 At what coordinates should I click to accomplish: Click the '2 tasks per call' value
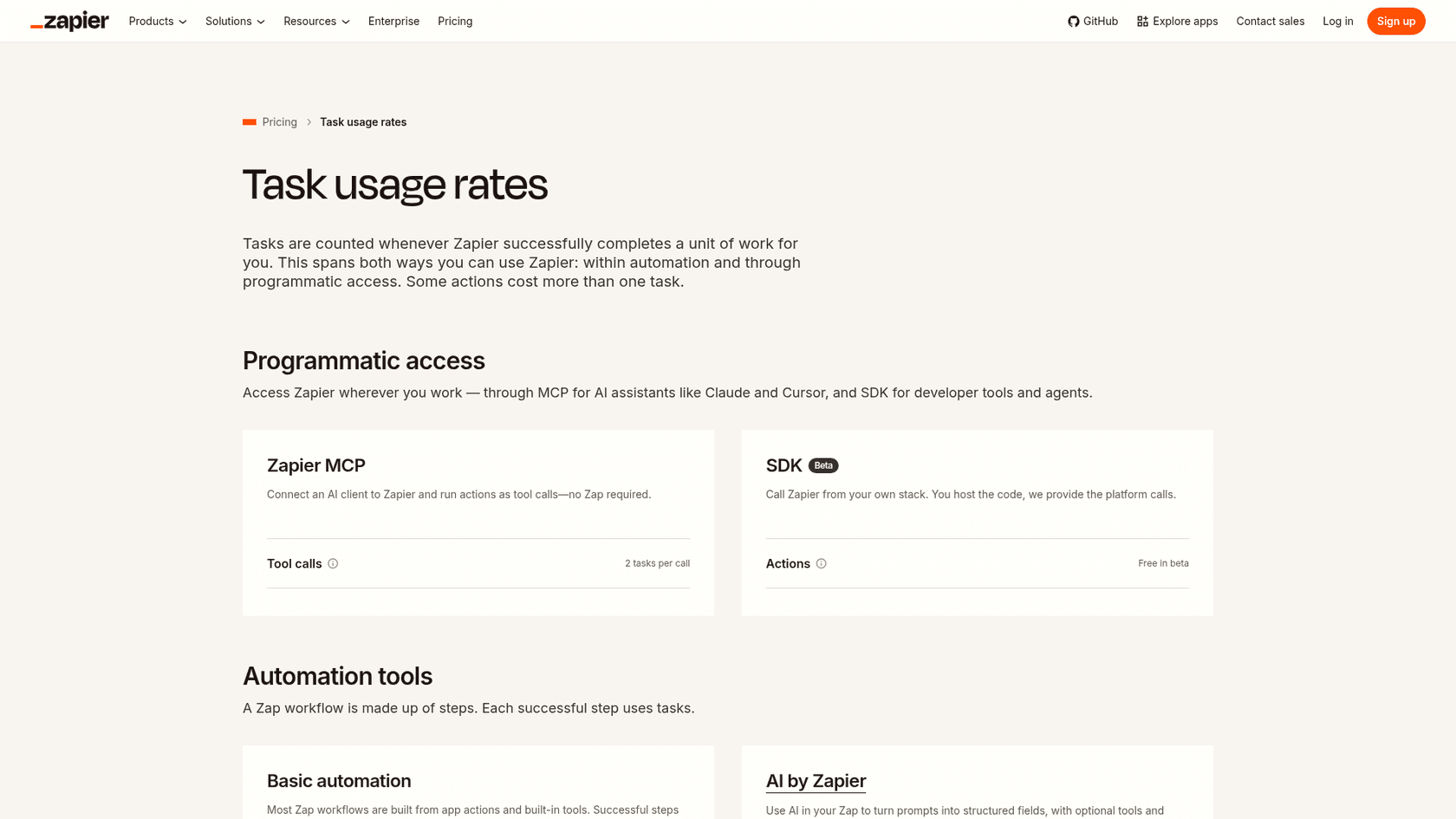(657, 563)
